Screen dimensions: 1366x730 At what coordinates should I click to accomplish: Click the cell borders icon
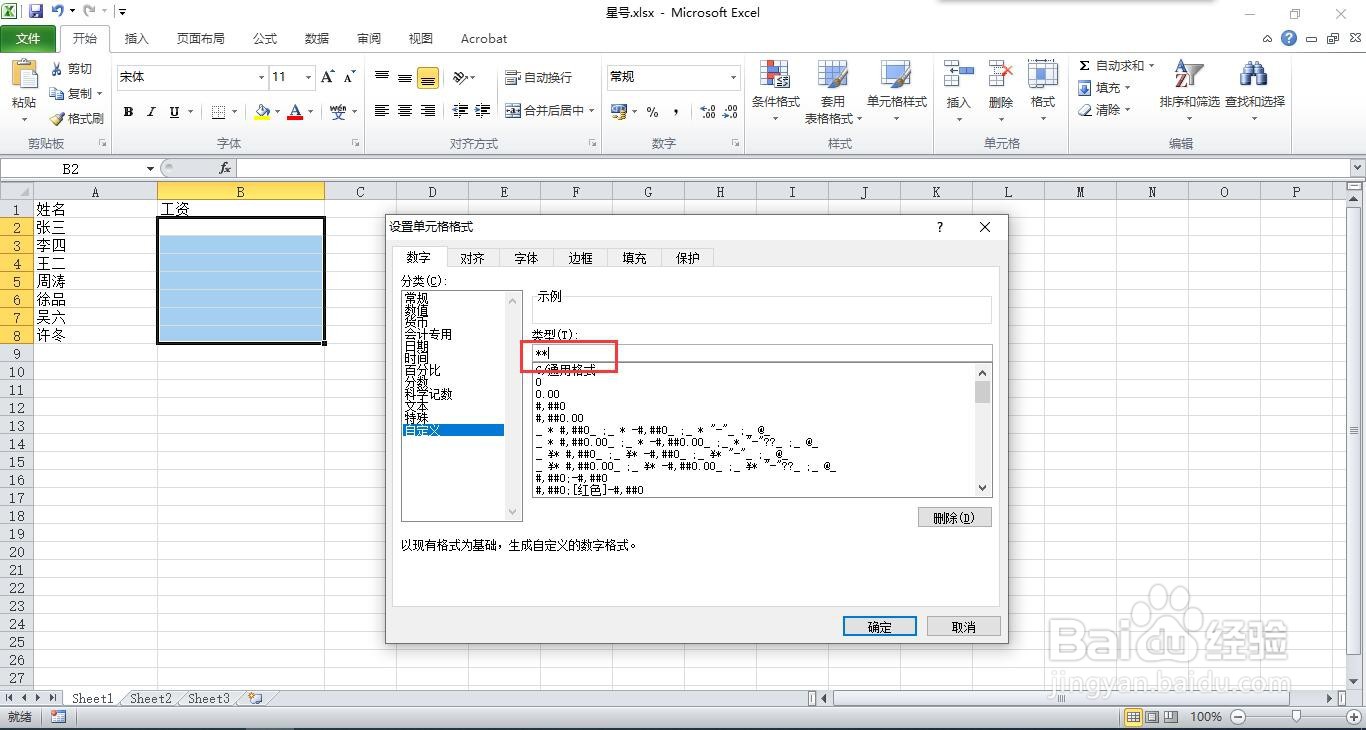[219, 112]
